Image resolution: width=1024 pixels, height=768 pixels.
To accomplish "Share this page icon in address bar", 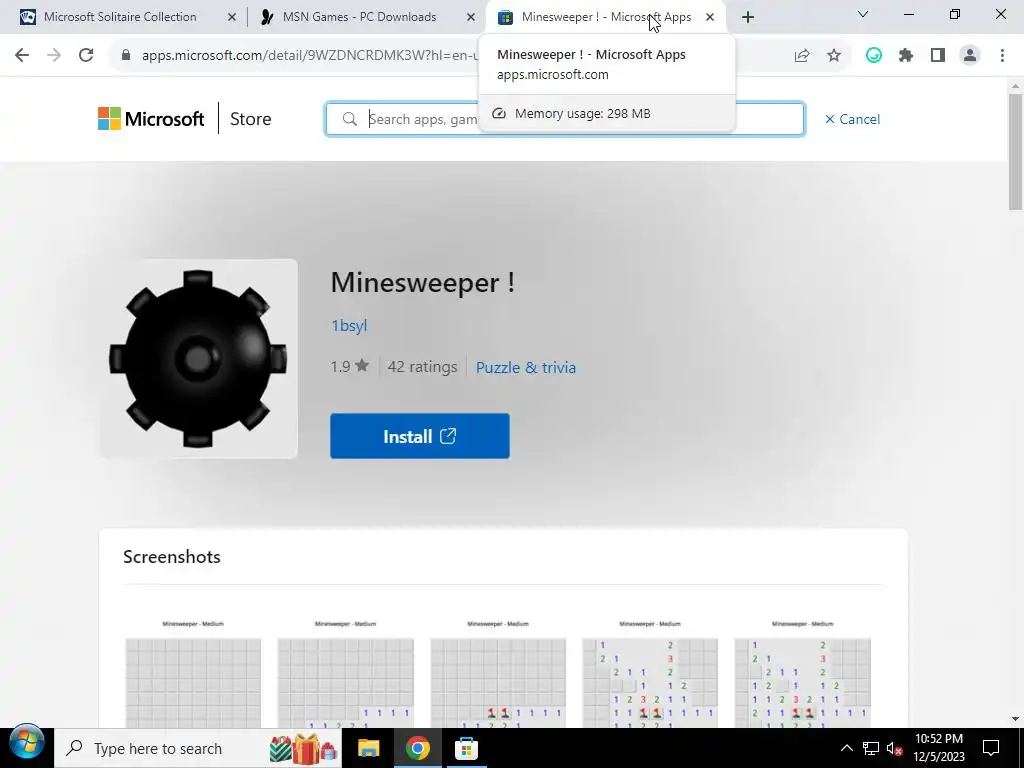I will pos(802,56).
